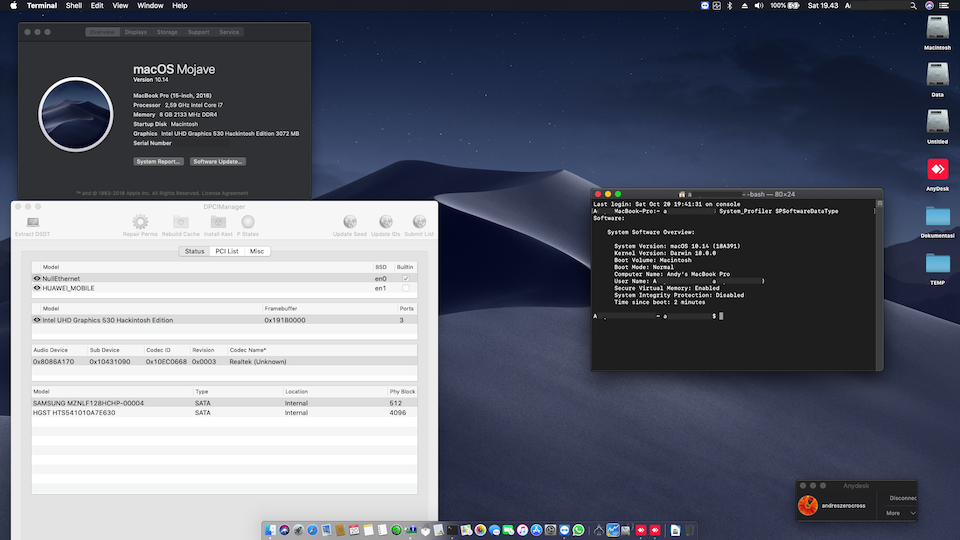Image resolution: width=960 pixels, height=540 pixels.
Task: Uncheck Builtin checkbox for NullEthernet
Action: tap(405, 278)
